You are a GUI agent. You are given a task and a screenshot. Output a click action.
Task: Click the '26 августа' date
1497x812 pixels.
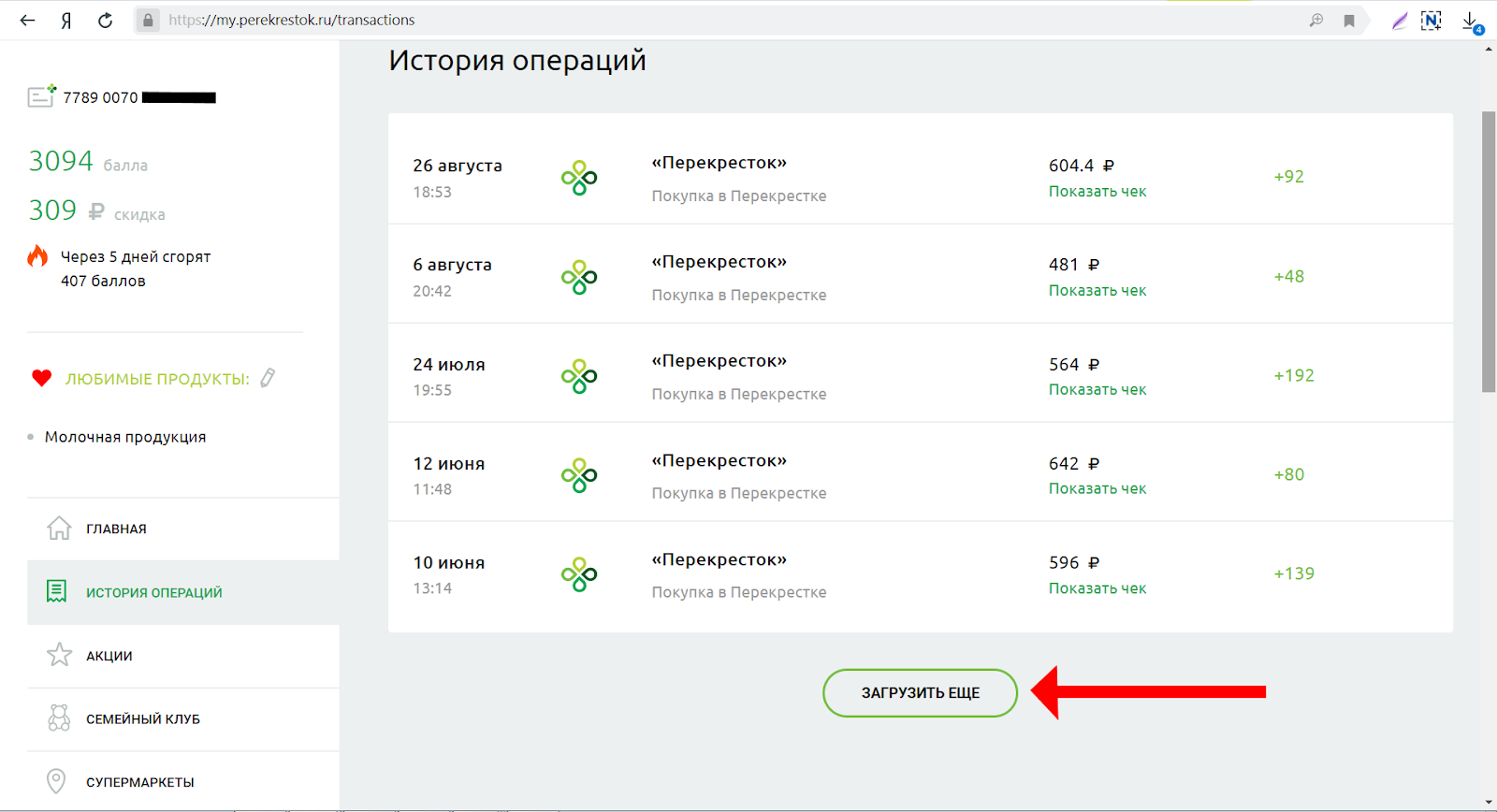(458, 166)
